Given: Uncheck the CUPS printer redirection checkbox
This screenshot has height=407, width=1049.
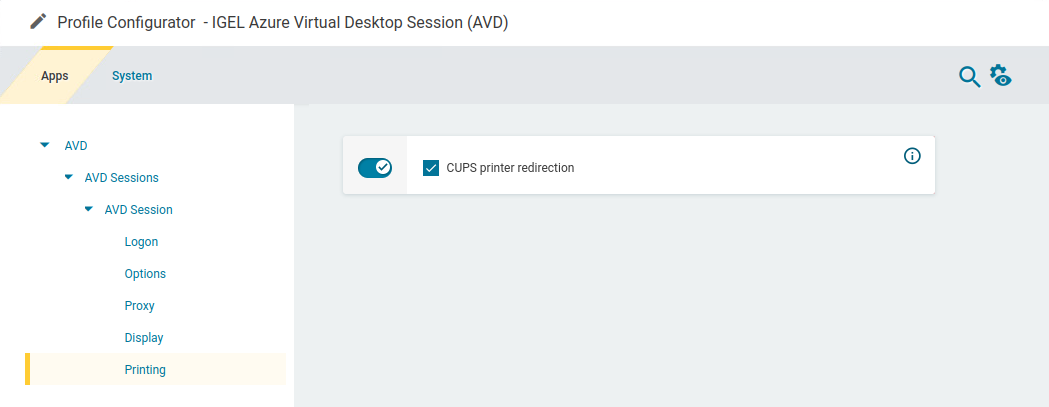Looking at the screenshot, I should coord(431,168).
